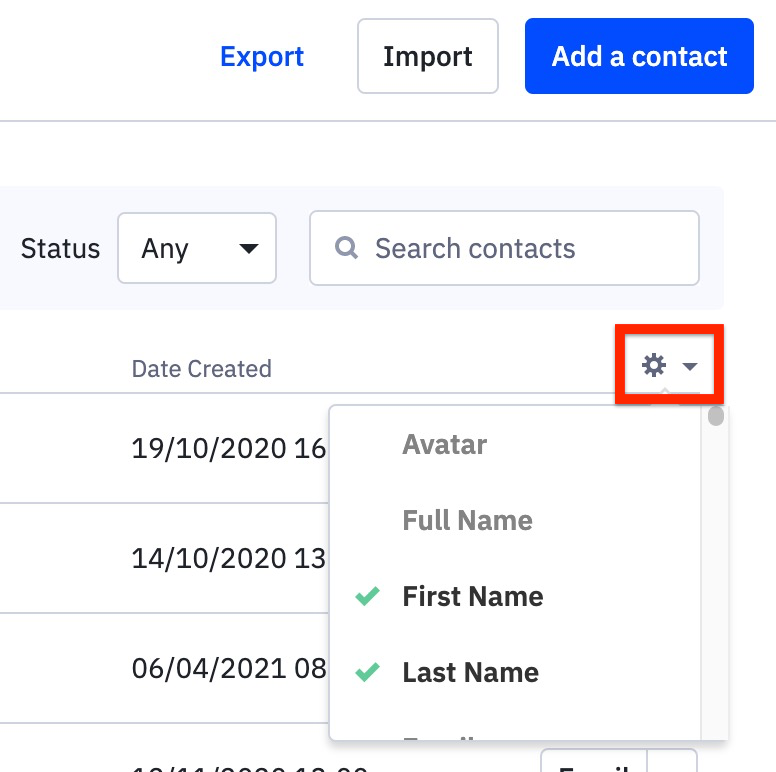Toggle the Last Name column
The width and height of the screenshot is (776, 772).
tap(470, 673)
